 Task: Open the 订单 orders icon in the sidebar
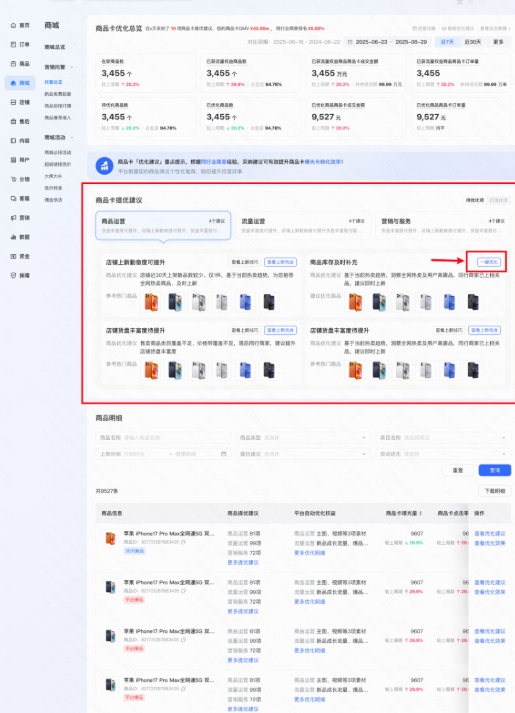point(14,45)
